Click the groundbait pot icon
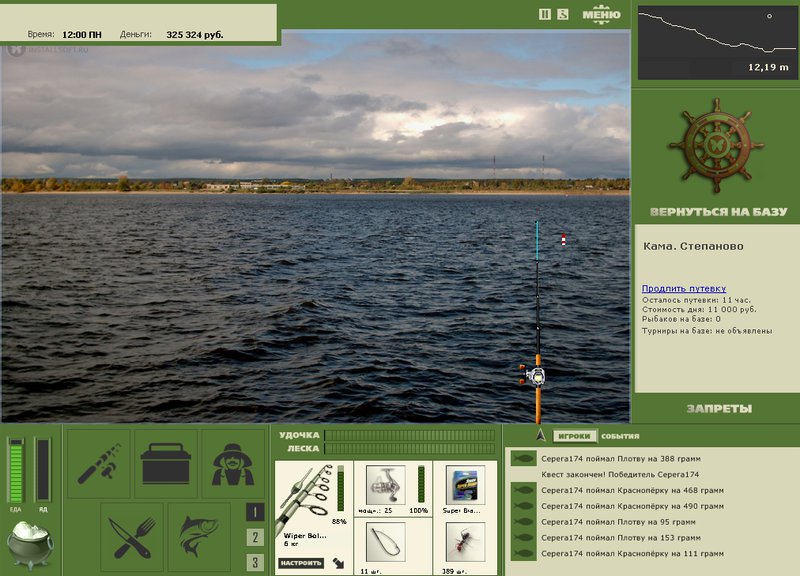Image resolution: width=800 pixels, height=576 pixels. coord(30,544)
